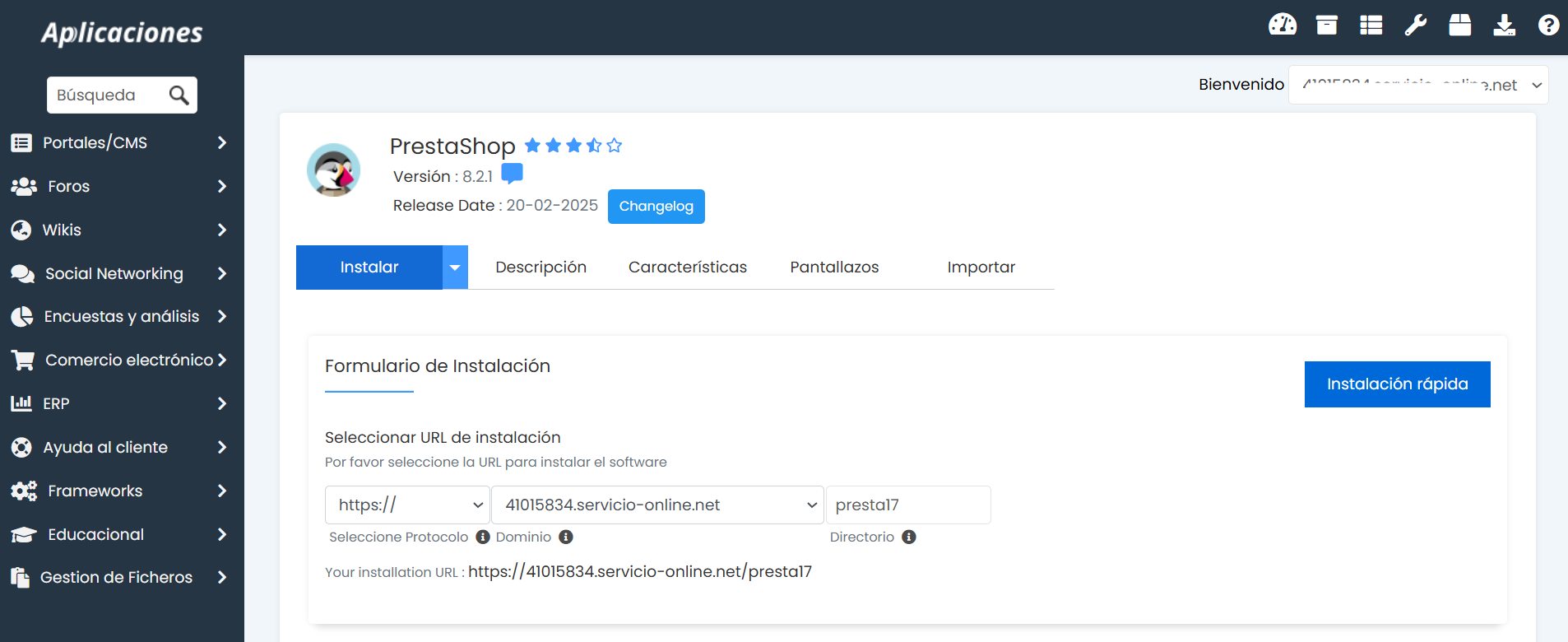Click the Ayuda al cliente lifebuoy icon

click(x=21, y=447)
